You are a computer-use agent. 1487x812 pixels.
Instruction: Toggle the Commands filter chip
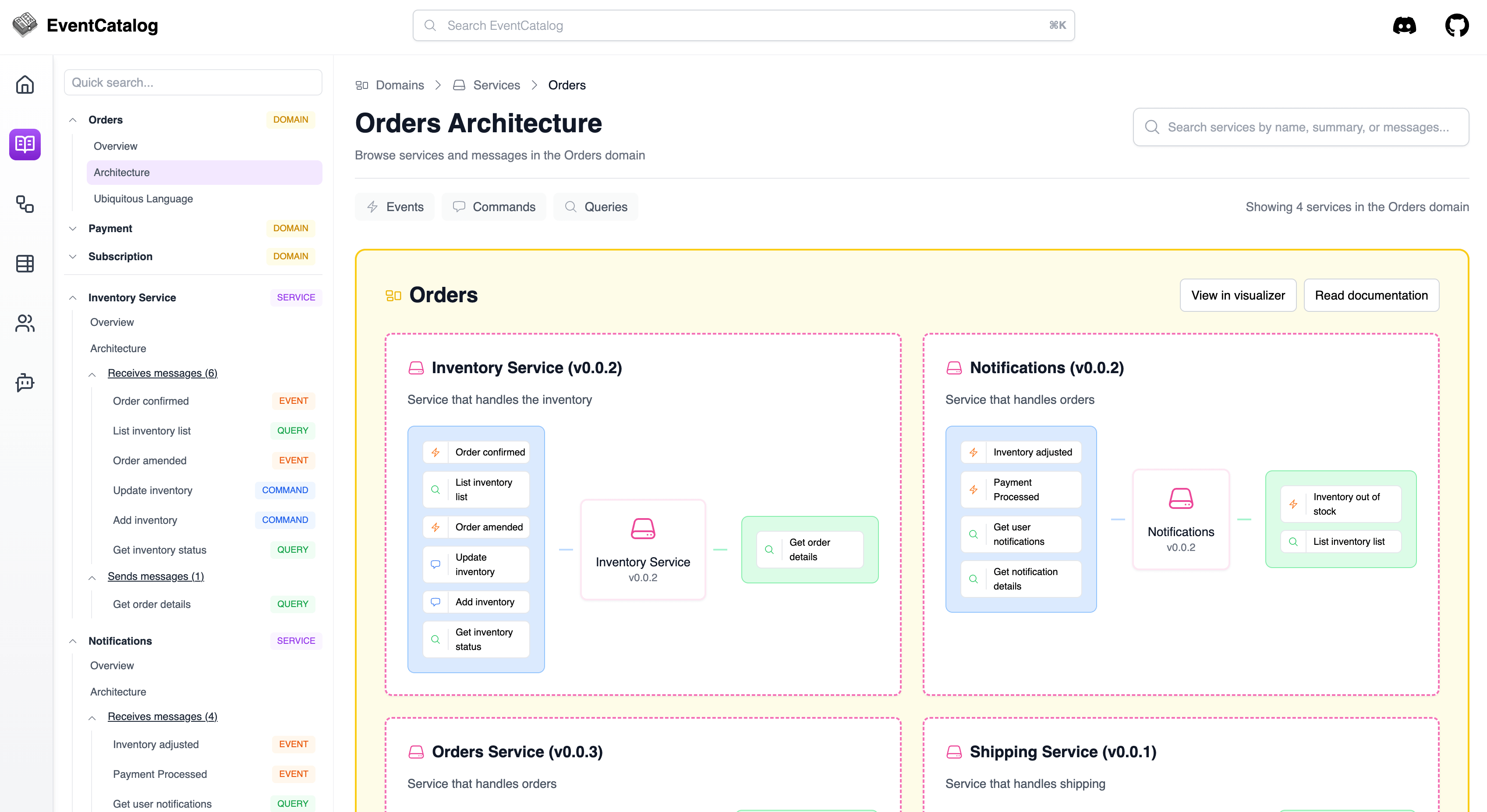click(x=494, y=207)
